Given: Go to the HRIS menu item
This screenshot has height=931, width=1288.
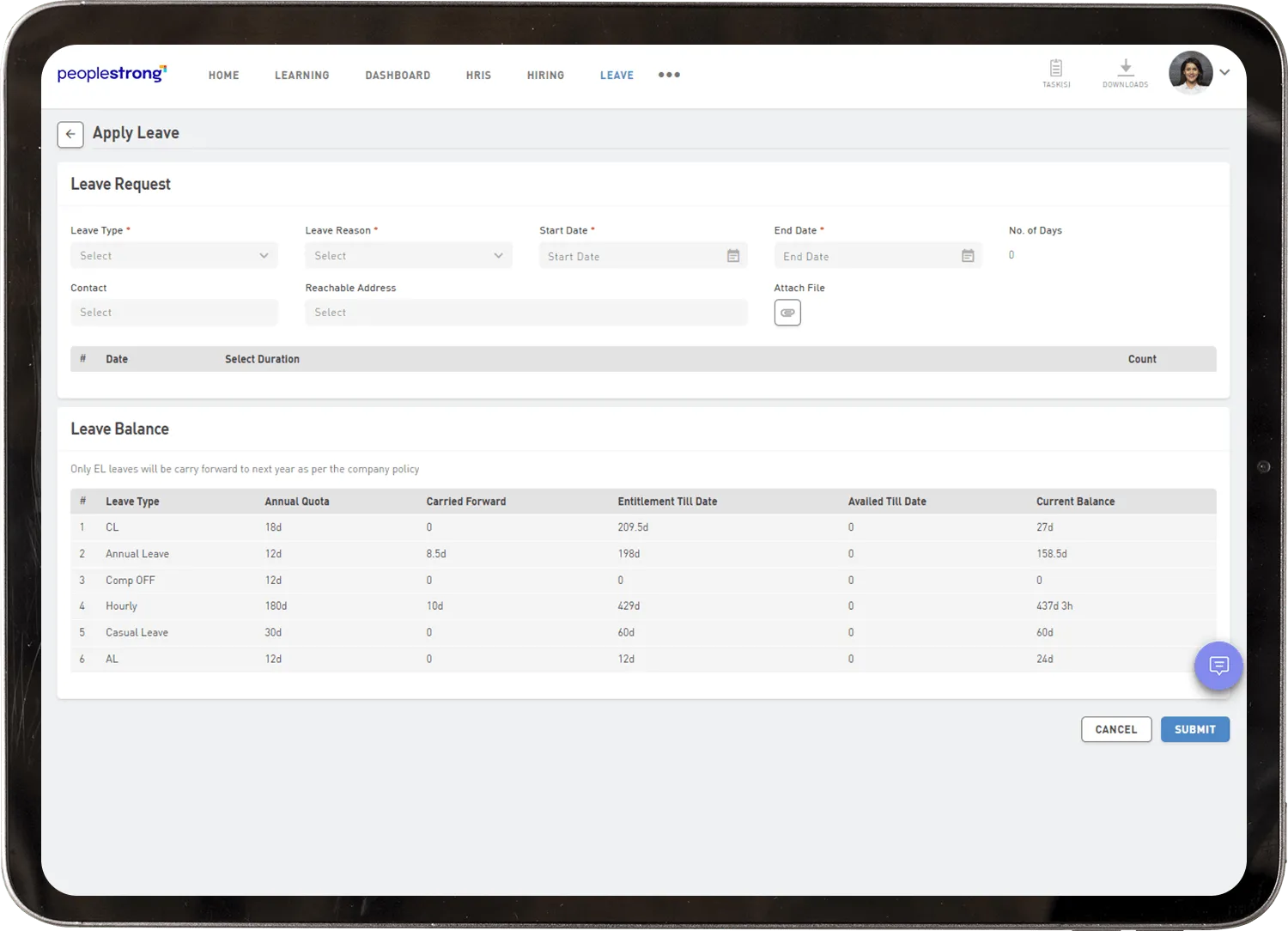Looking at the screenshot, I should point(478,76).
